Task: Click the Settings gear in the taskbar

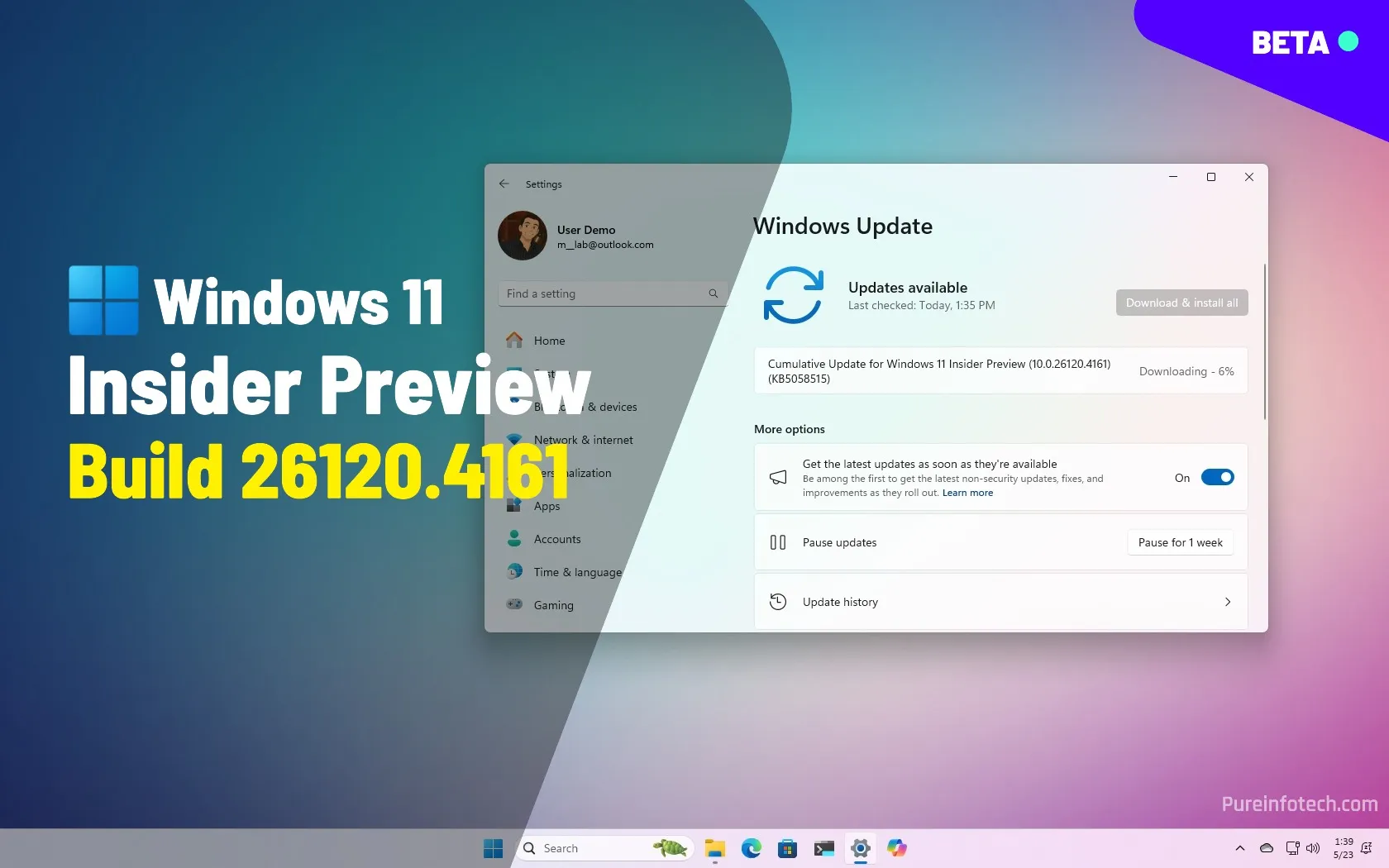Action: (860, 848)
